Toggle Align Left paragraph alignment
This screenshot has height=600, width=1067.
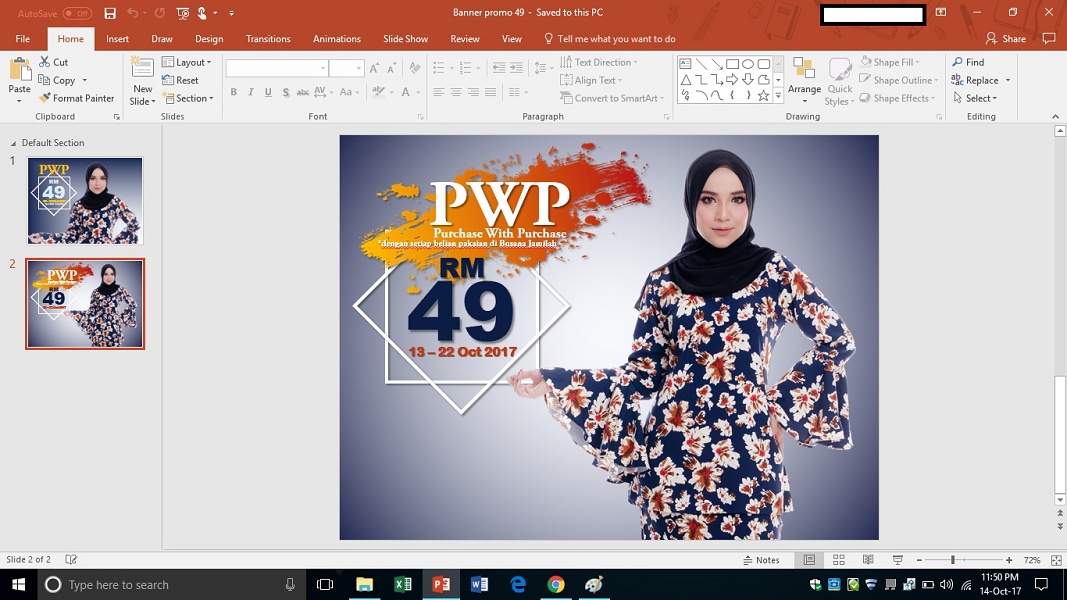coord(439,92)
